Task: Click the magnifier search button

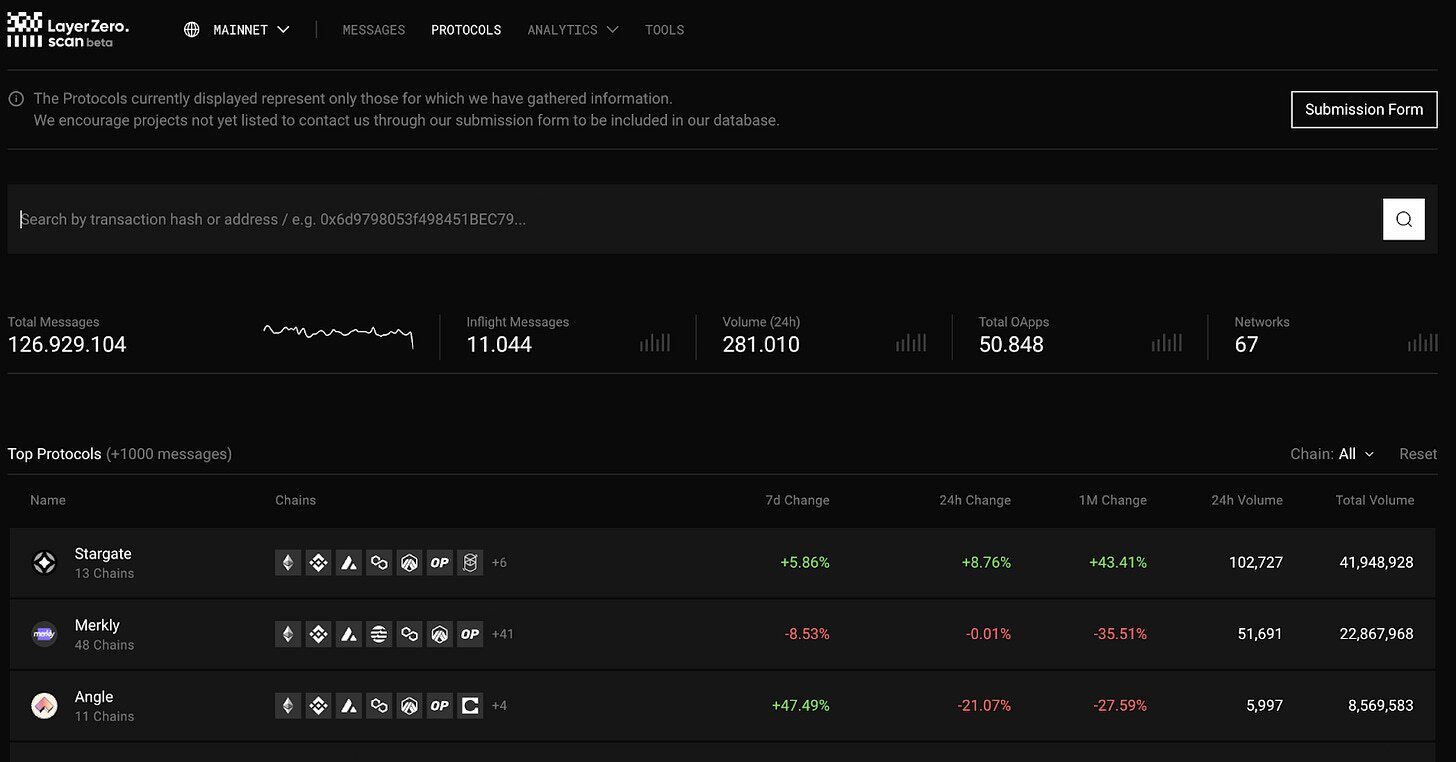Action: 1404,219
